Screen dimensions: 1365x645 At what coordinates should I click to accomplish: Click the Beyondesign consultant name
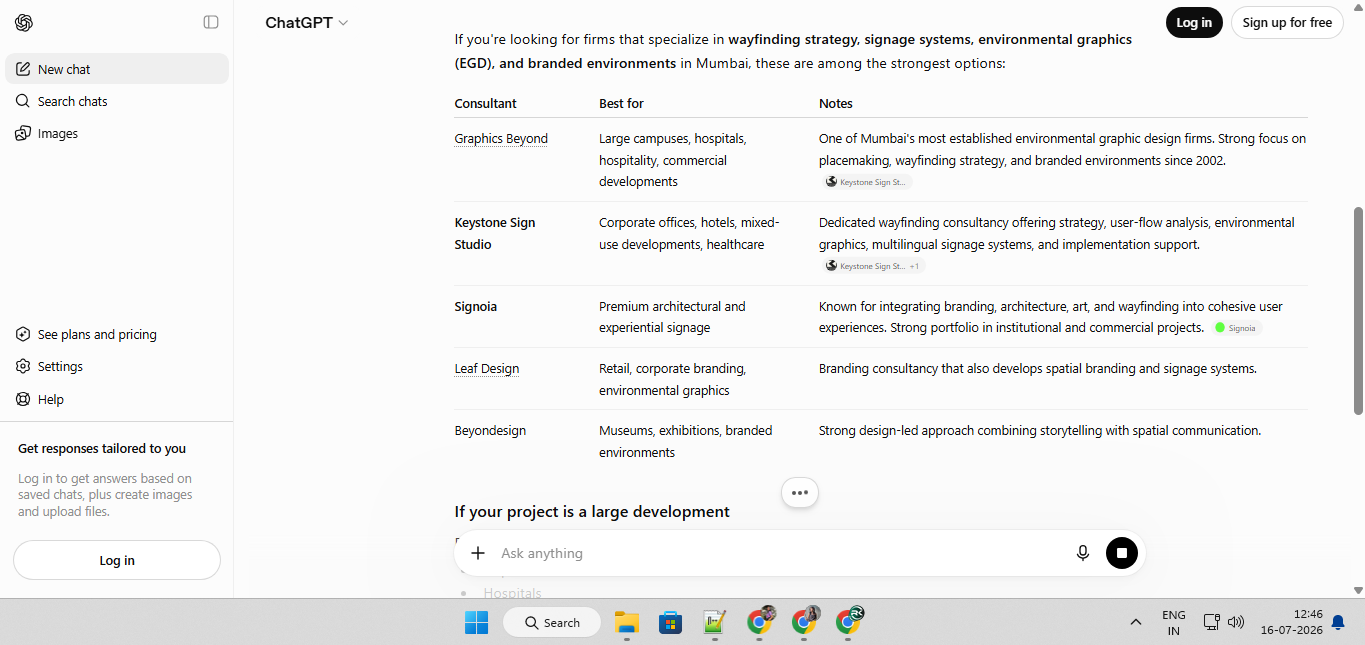pos(490,431)
